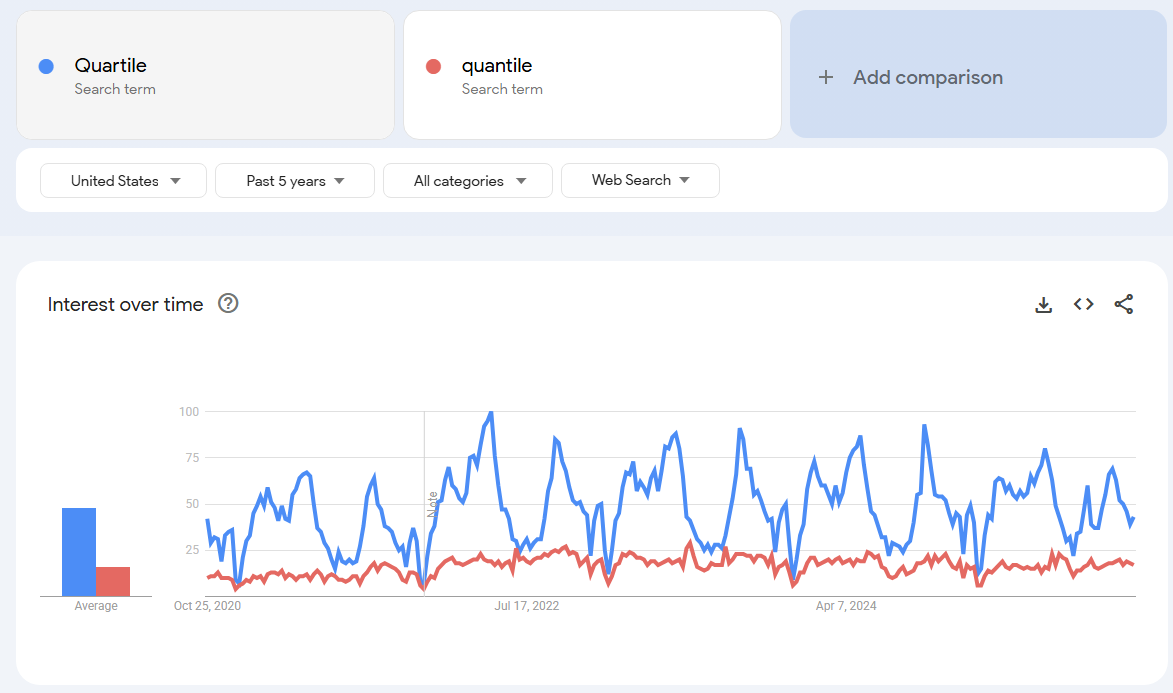Click the blue Average bar for Quartile
The height and width of the screenshot is (693, 1173).
pos(79,552)
